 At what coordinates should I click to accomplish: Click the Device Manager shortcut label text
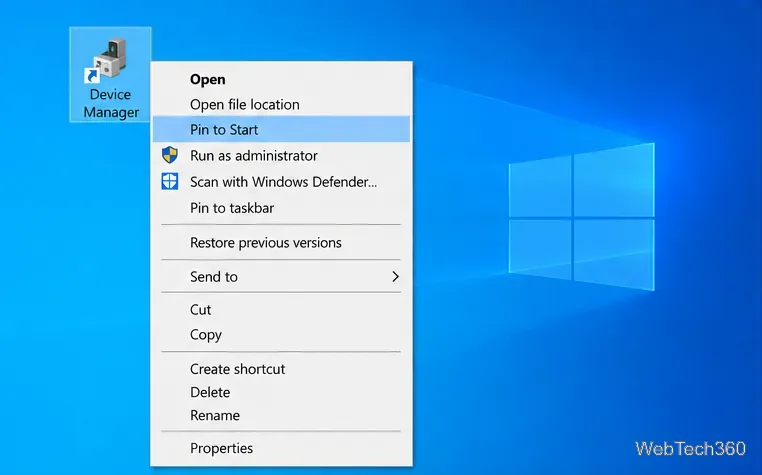(x=111, y=103)
